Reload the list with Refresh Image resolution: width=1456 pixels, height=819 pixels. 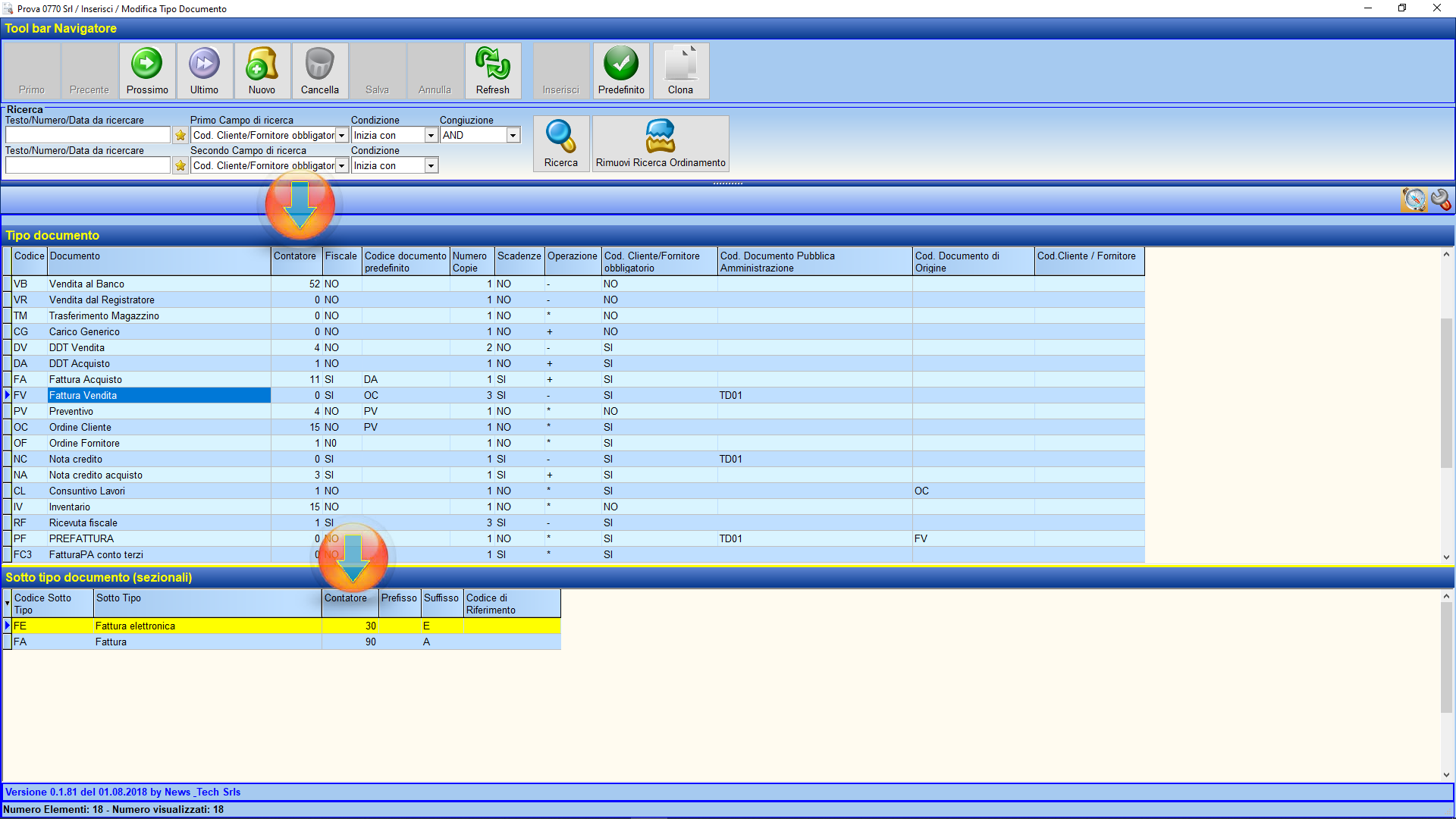click(492, 71)
